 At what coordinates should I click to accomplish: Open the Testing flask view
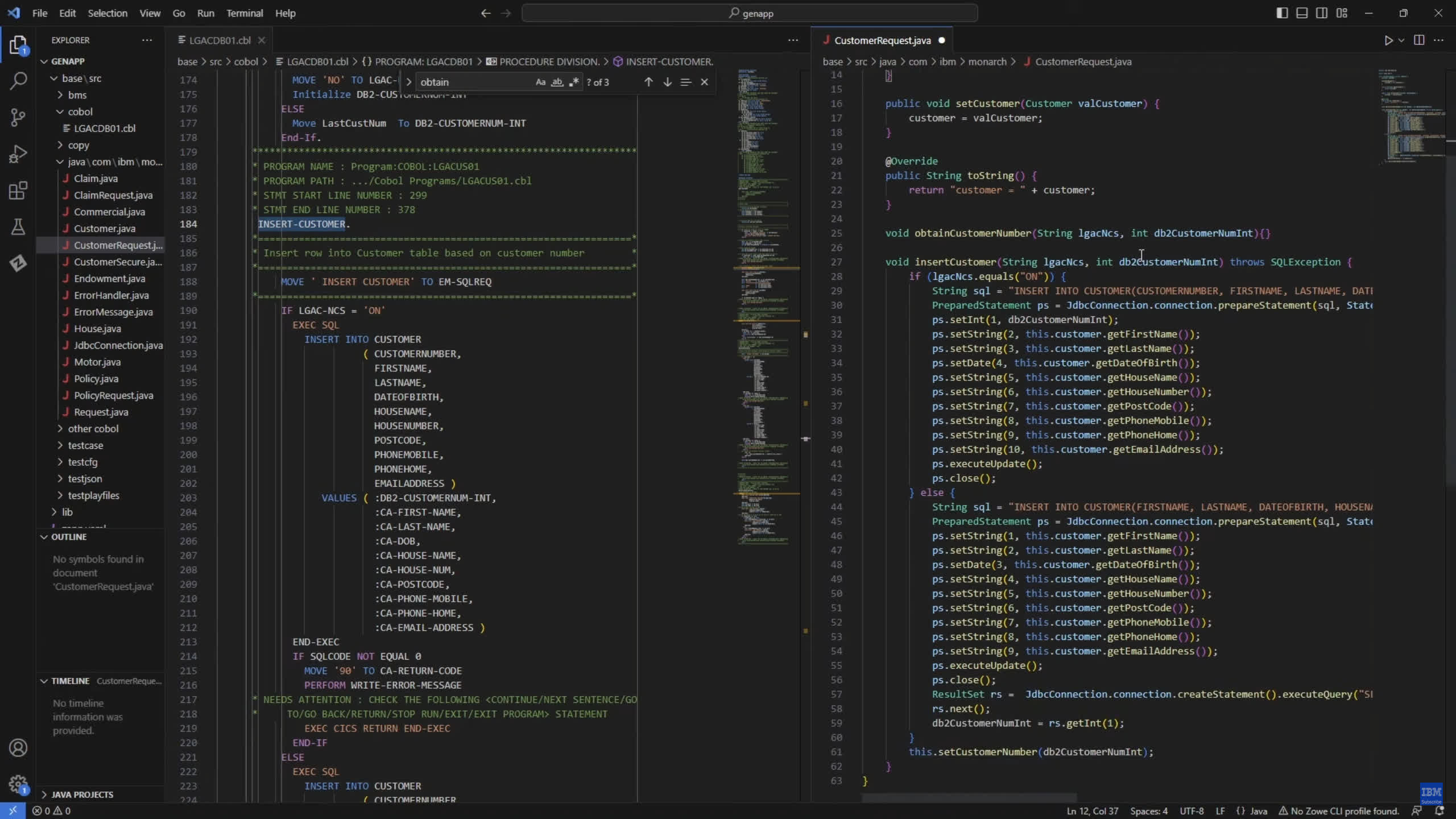18,227
